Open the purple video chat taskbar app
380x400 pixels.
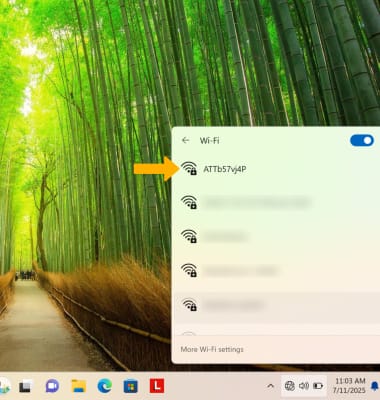52,386
